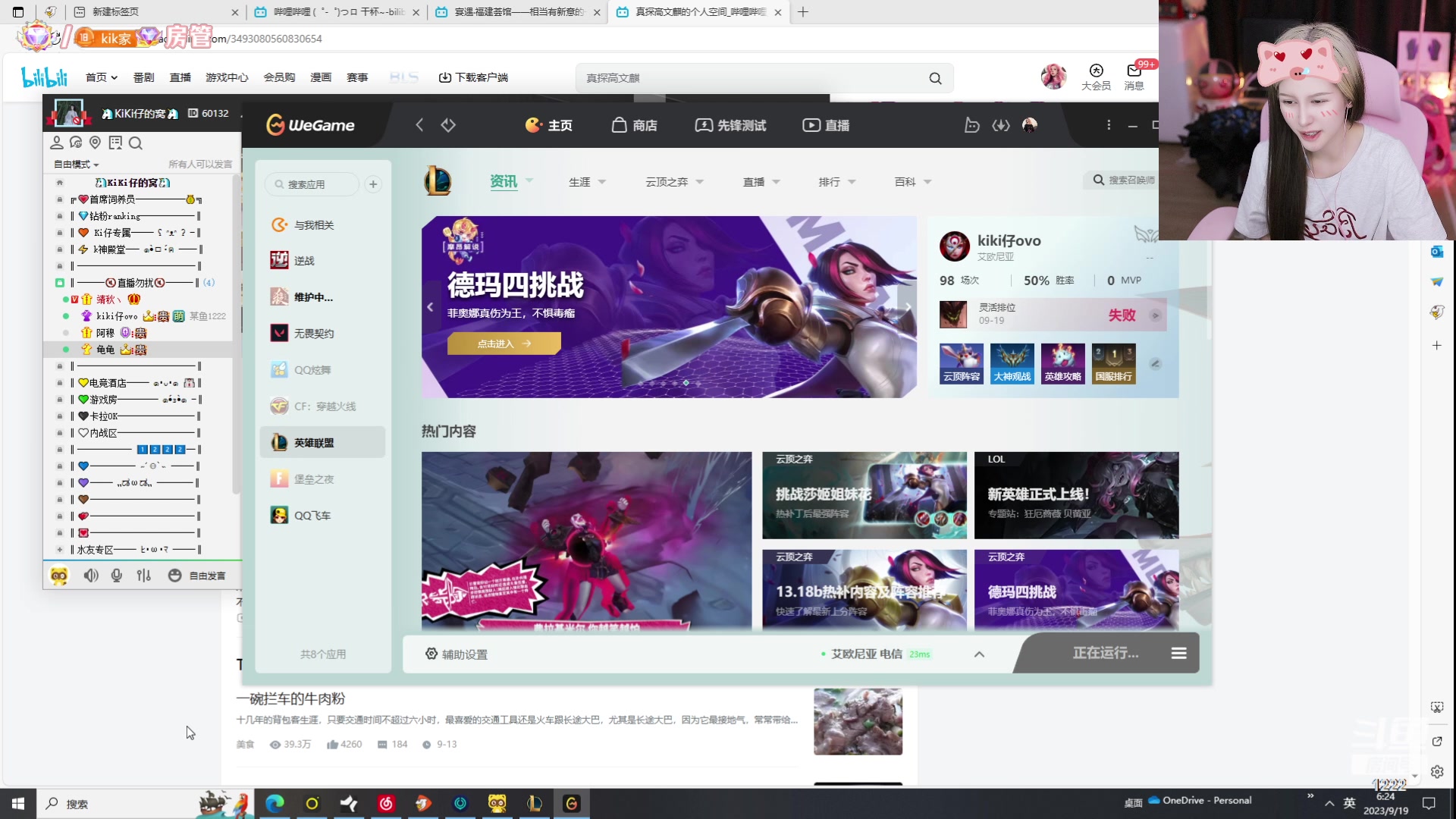Image resolution: width=1456 pixels, height=819 pixels.
Task: Open bilibili 大会员 icon
Action: 1096,77
